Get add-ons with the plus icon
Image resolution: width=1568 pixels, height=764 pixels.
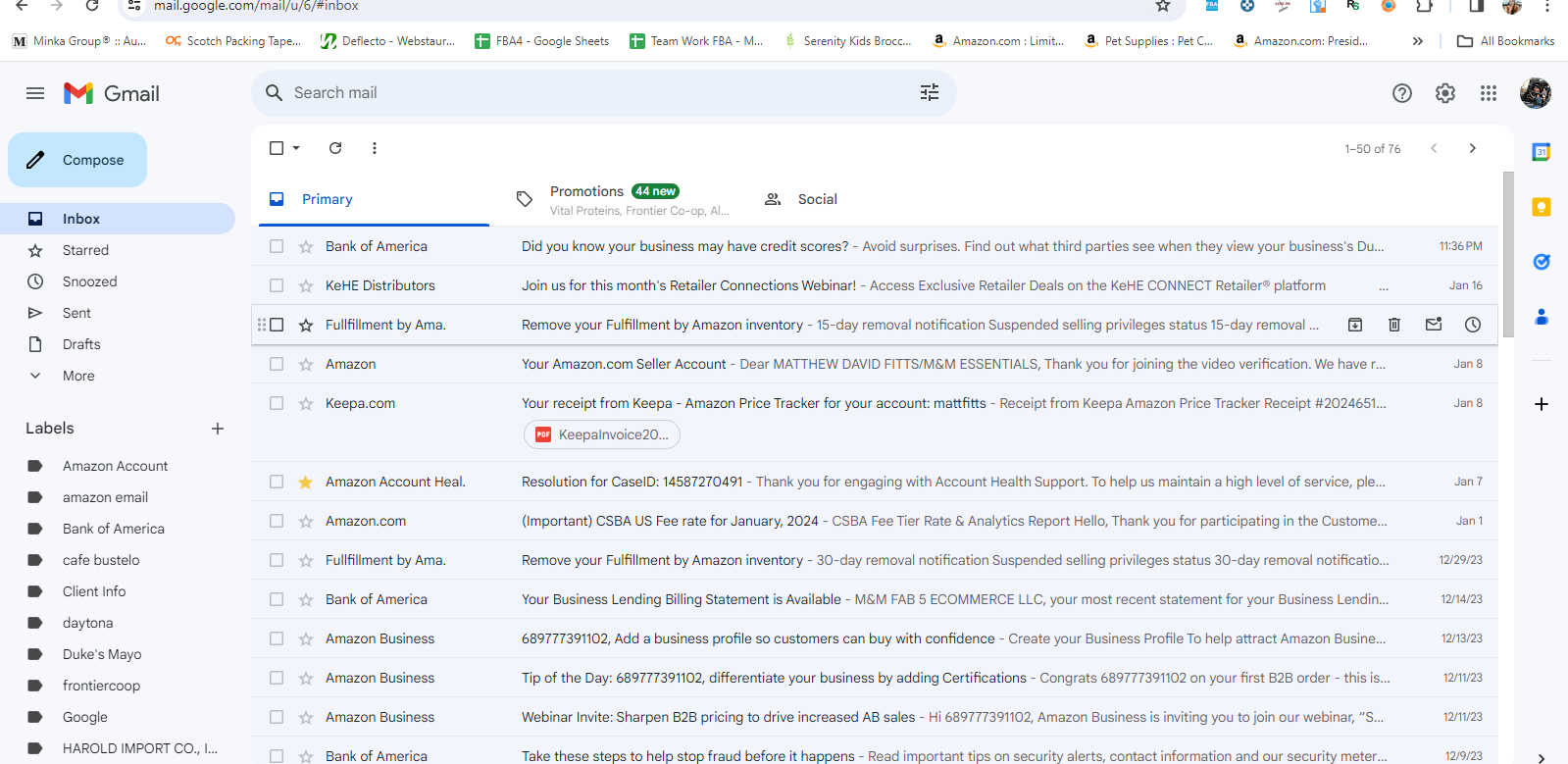pos(1542,404)
